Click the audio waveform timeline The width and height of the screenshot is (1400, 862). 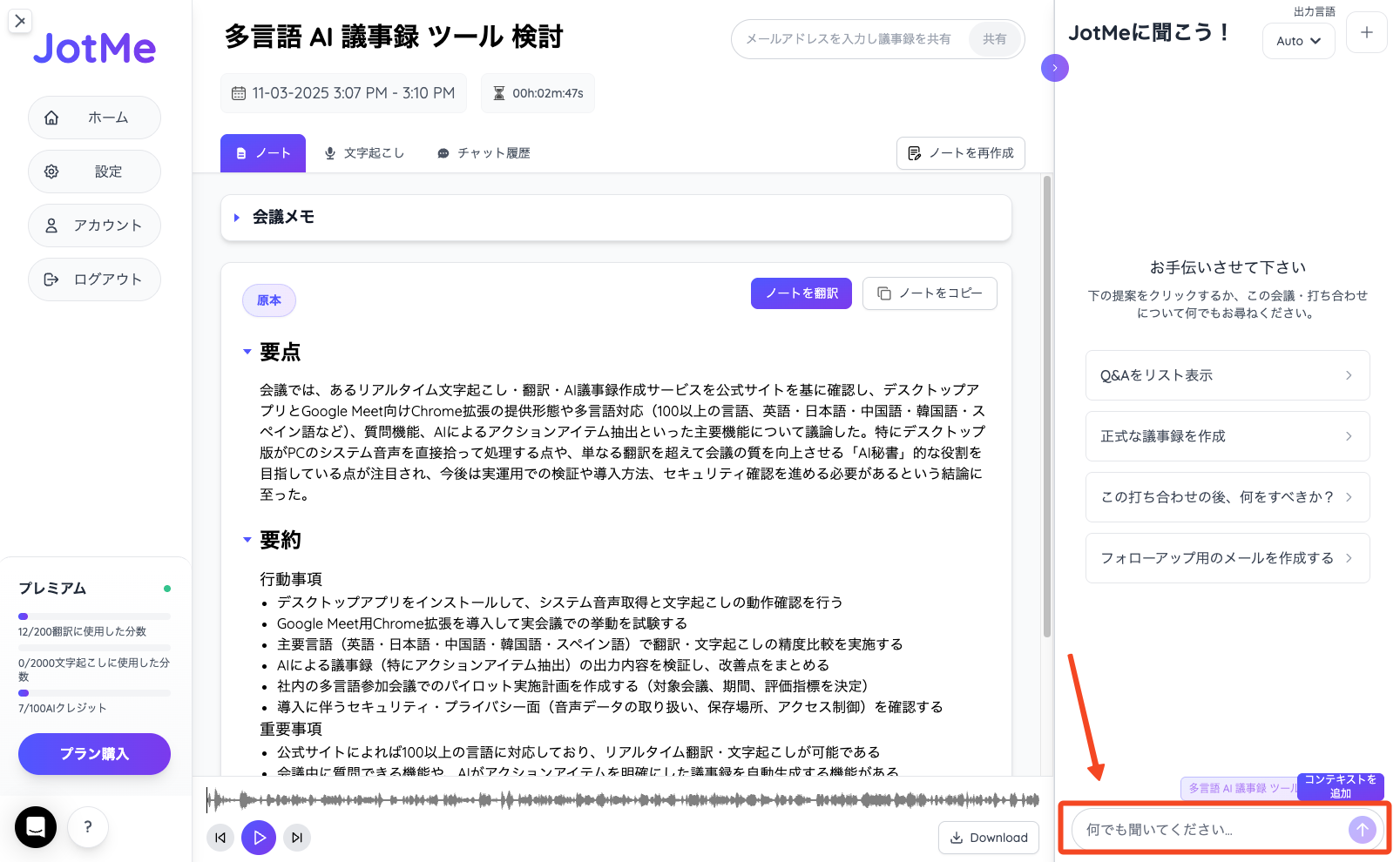[x=622, y=799]
